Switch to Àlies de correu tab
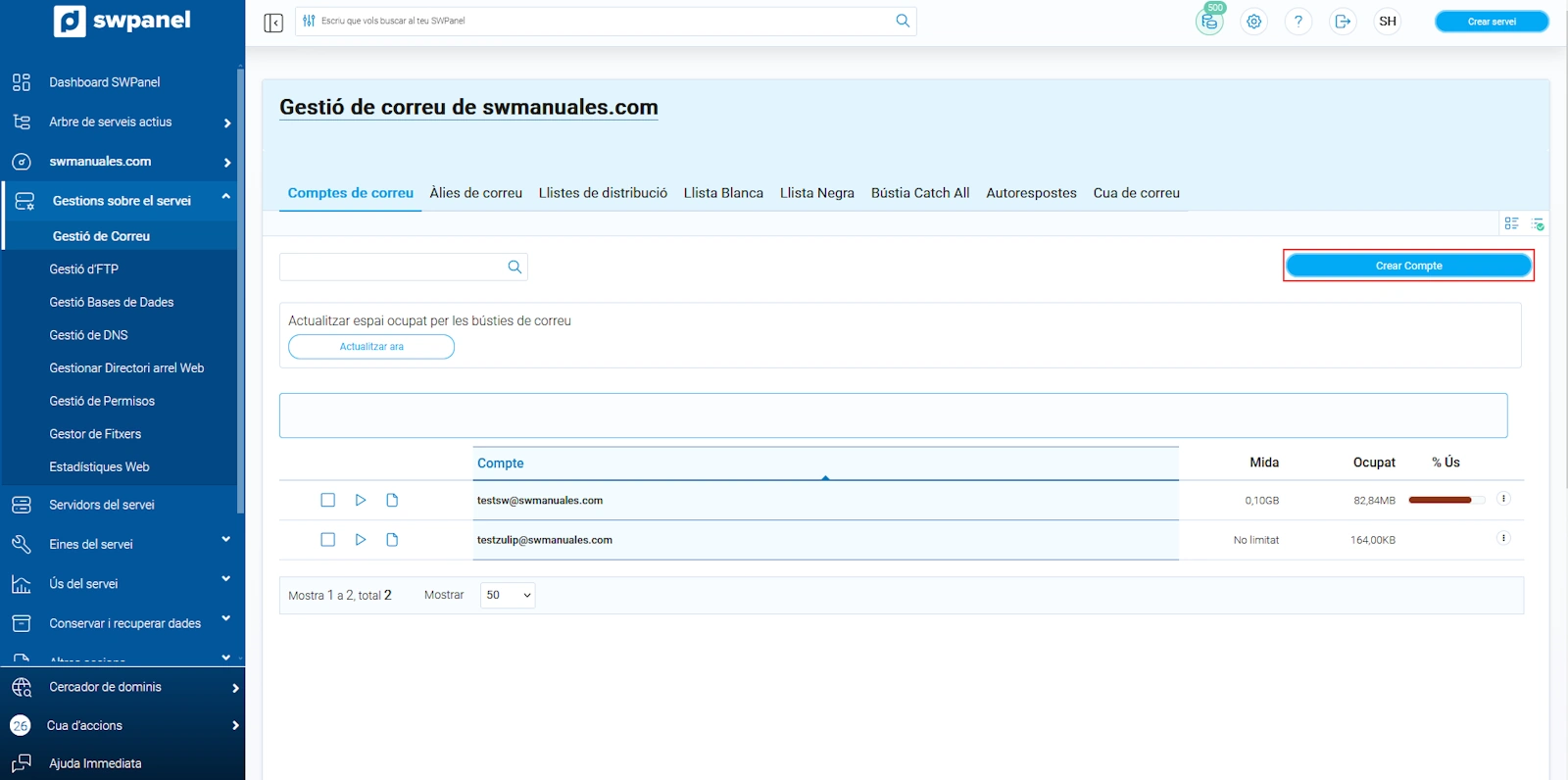The image size is (1568, 780). tap(475, 193)
